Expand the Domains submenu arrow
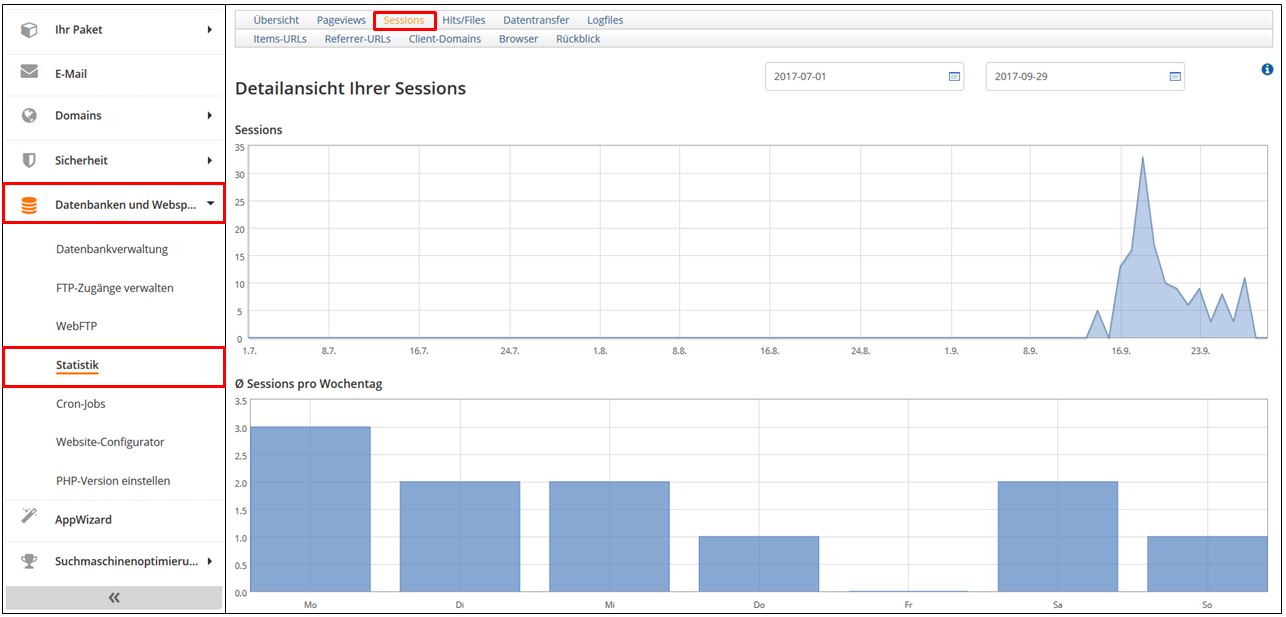The height and width of the screenshot is (617, 1286). (210, 115)
